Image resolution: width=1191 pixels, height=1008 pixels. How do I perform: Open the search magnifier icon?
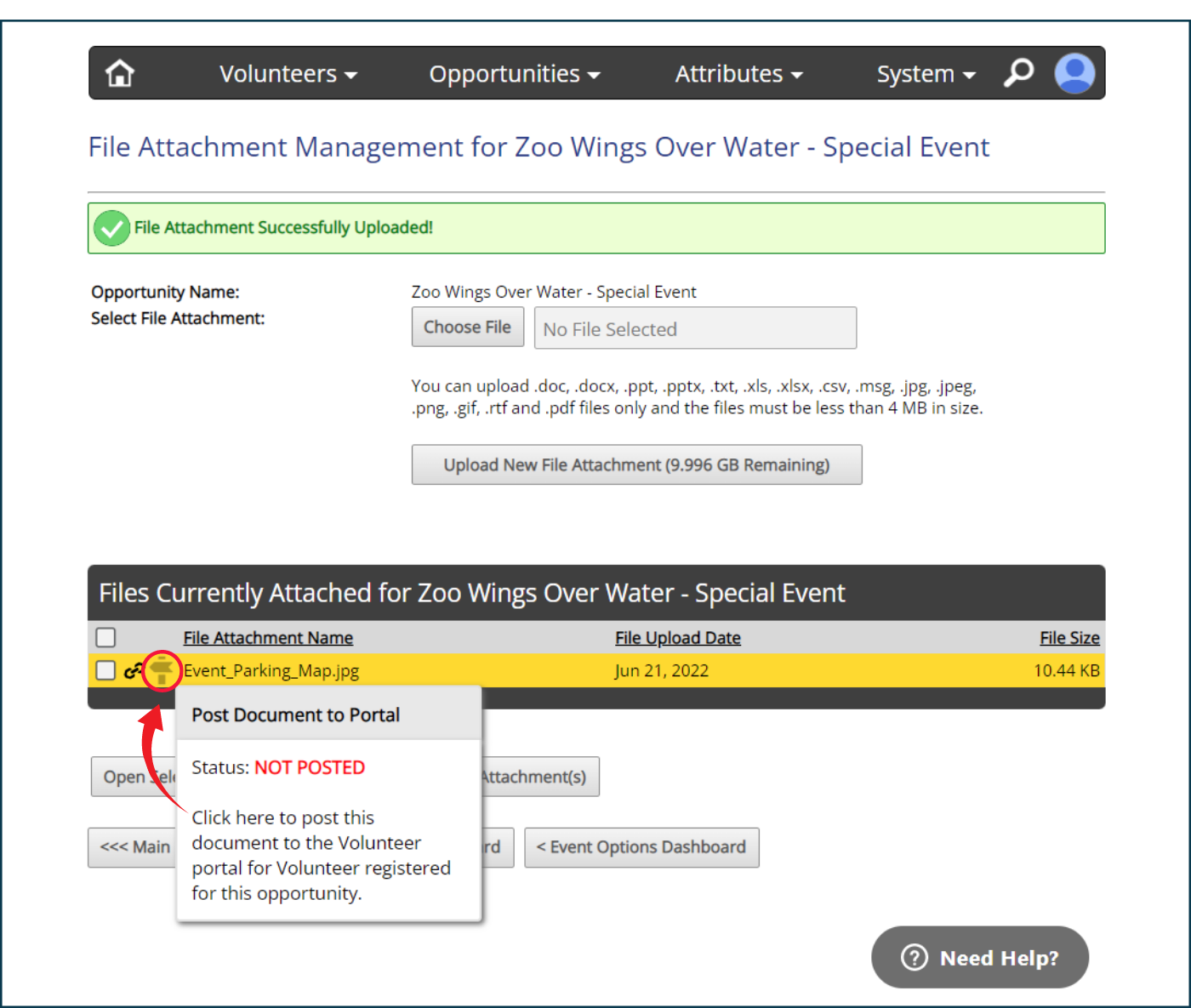tap(1017, 73)
